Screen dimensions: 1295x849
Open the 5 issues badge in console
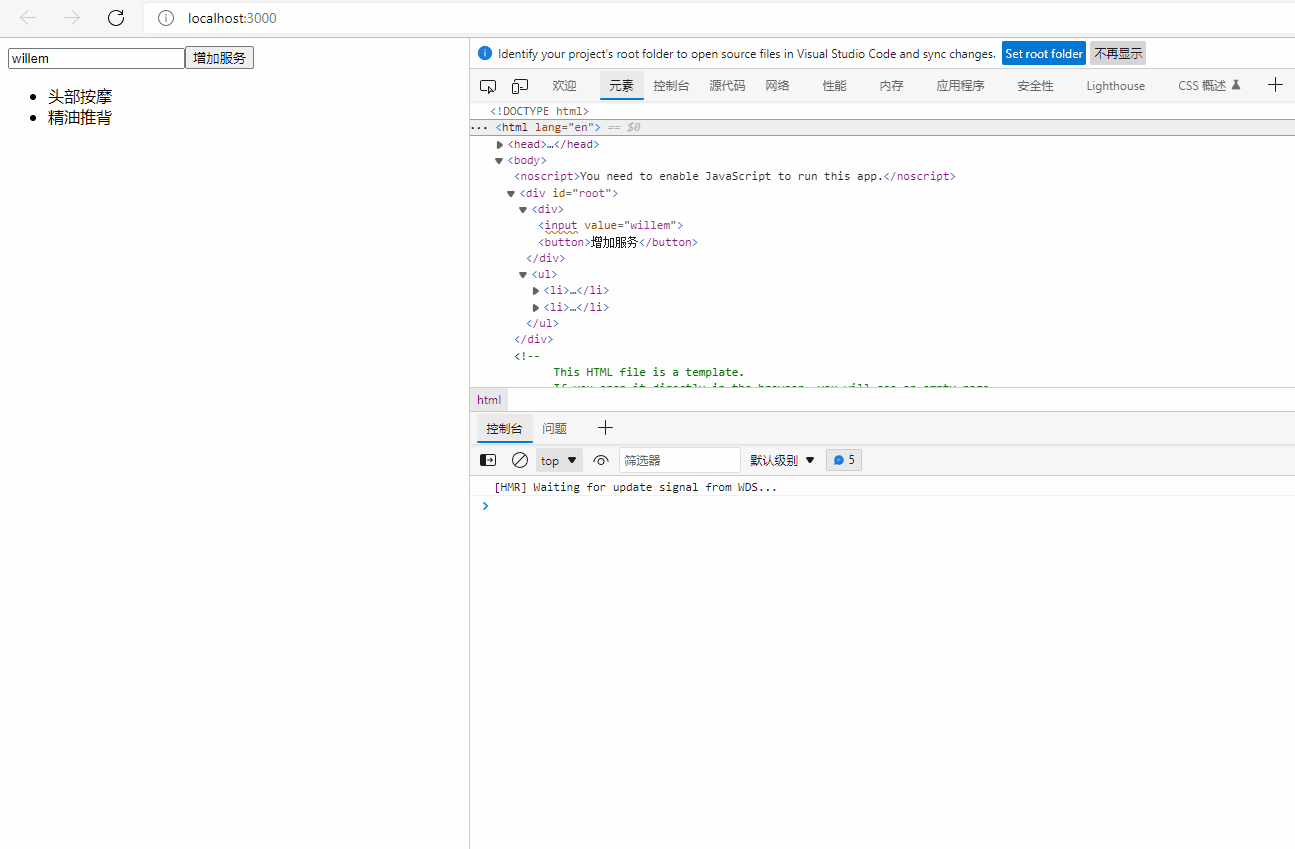pyautogui.click(x=844, y=460)
